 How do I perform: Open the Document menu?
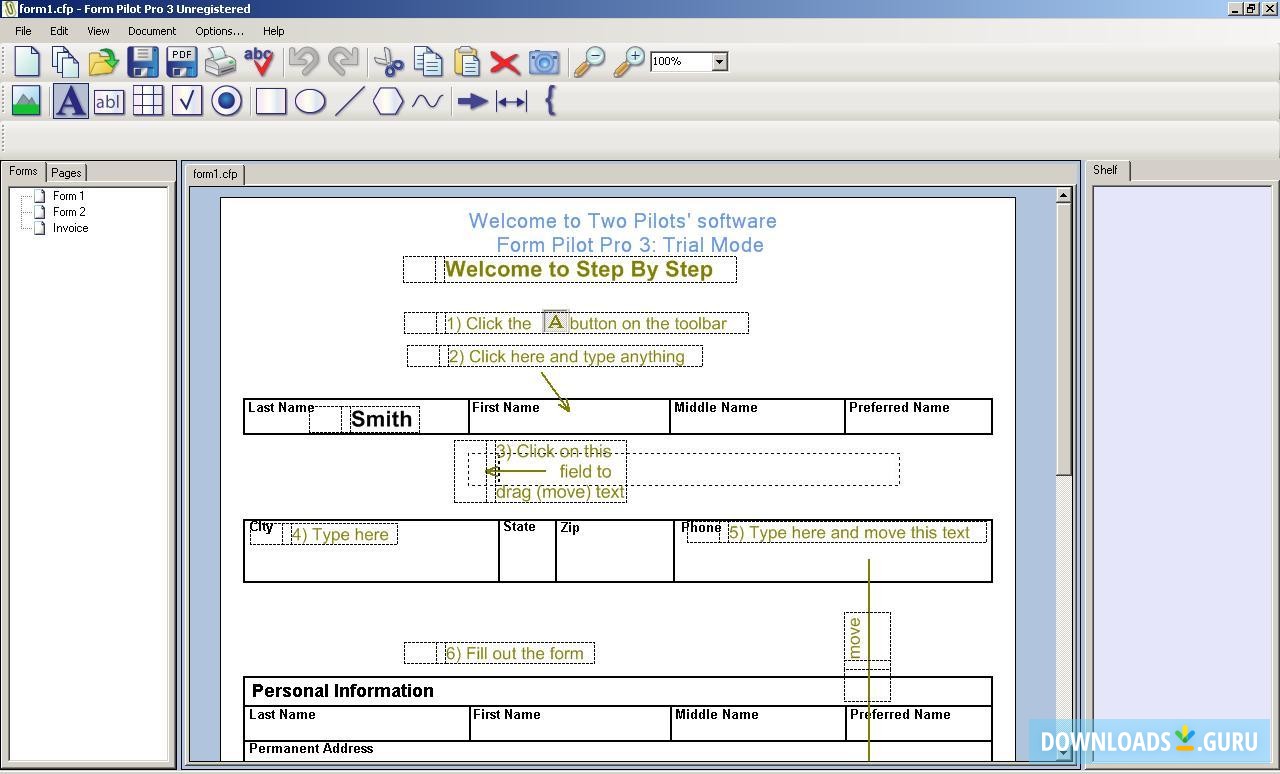[x=152, y=31]
